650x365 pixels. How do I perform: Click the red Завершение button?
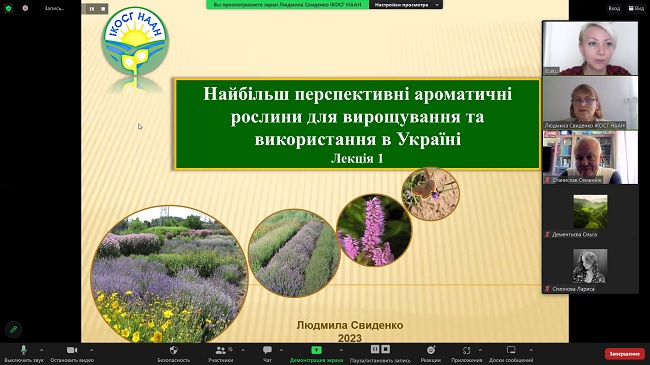click(x=625, y=354)
